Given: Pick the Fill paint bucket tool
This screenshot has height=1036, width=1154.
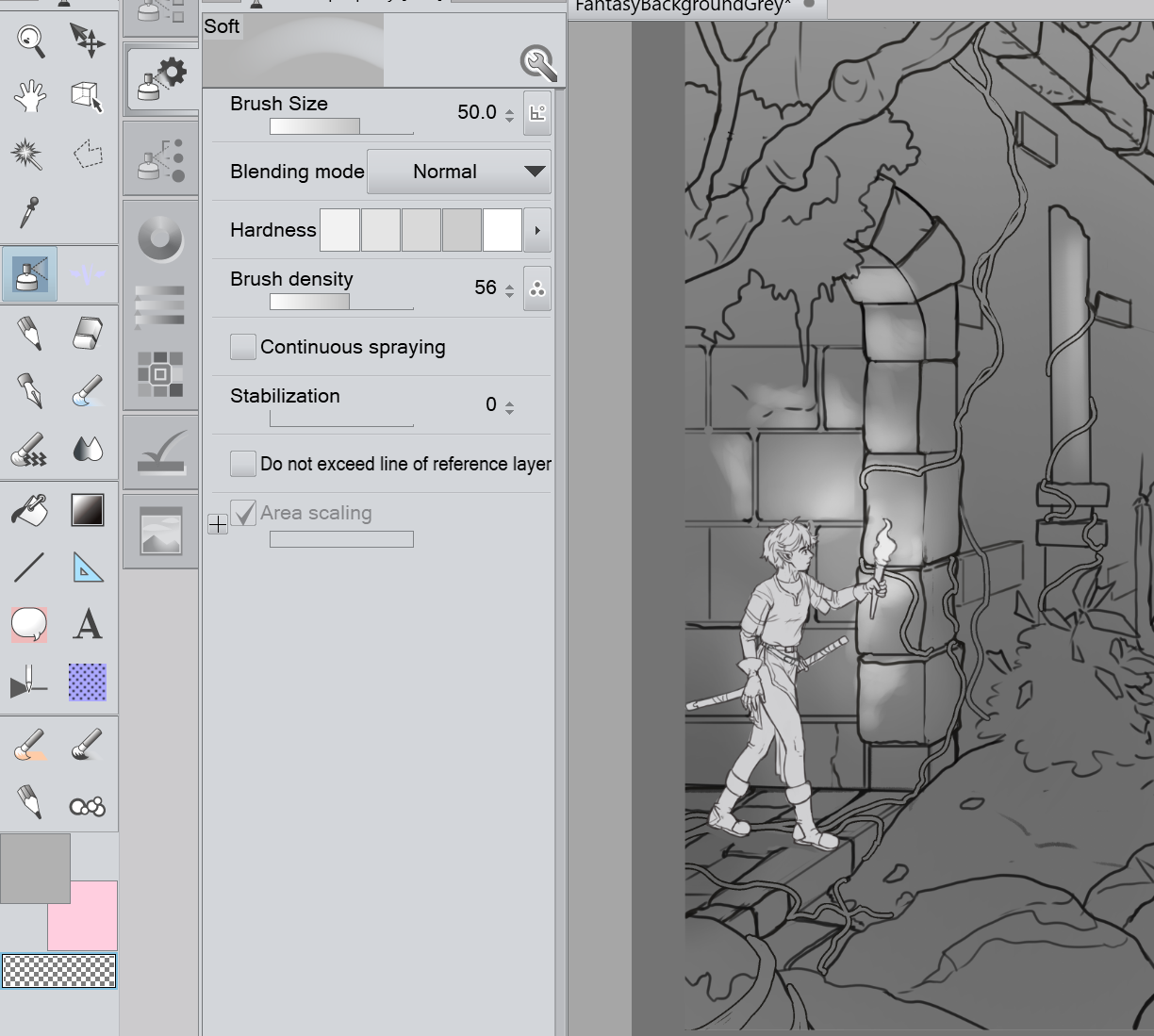Looking at the screenshot, I should 30,510.
